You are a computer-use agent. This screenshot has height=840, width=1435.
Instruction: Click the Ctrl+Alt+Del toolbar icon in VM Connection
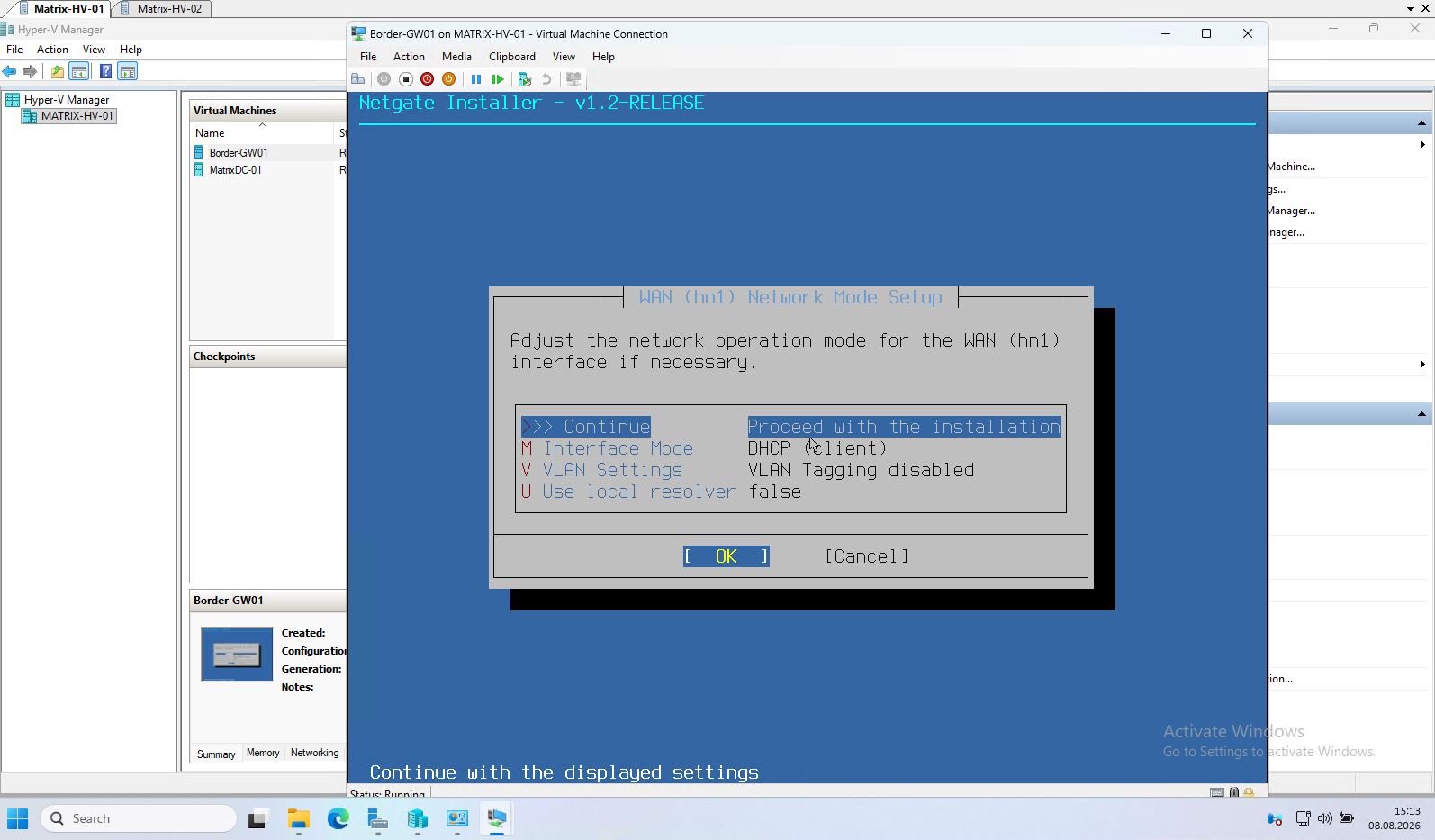(358, 79)
